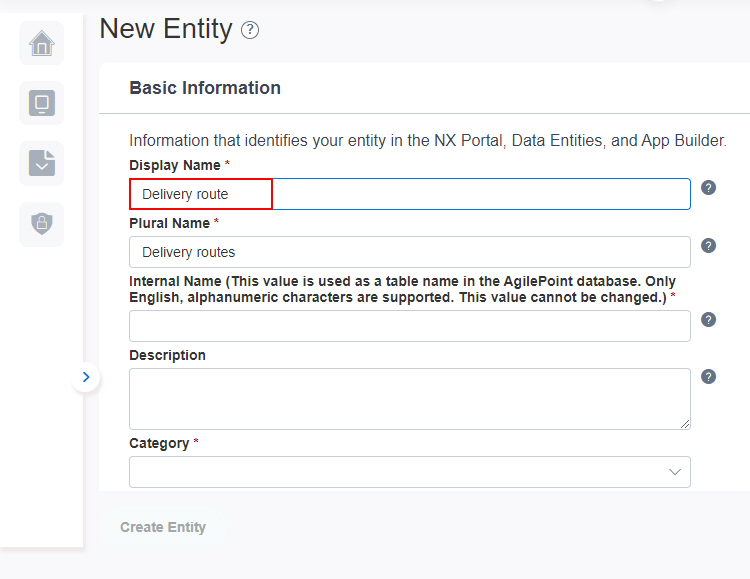
Task: Show help for the Plural Name field
Action: 708,245
